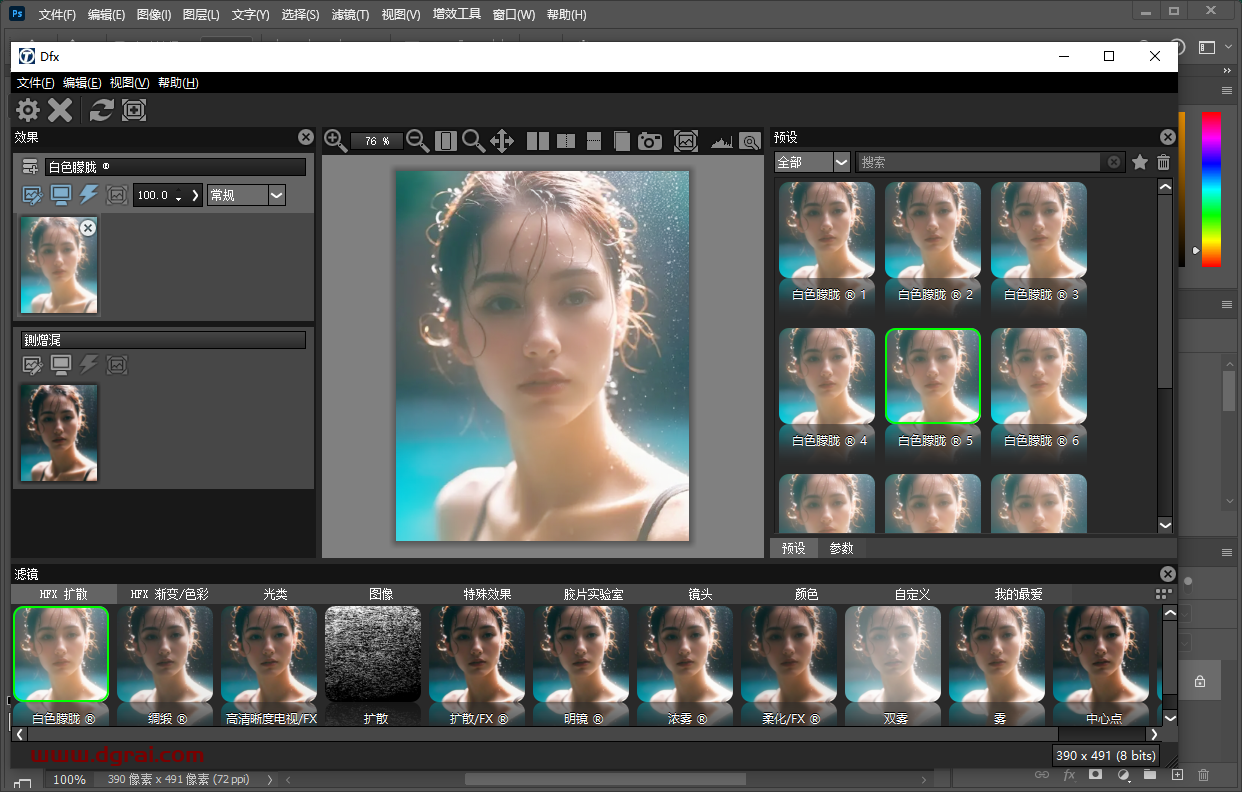1242x792 pixels.
Task: Click the A/B comparison pages icon
Action: click(x=621, y=141)
